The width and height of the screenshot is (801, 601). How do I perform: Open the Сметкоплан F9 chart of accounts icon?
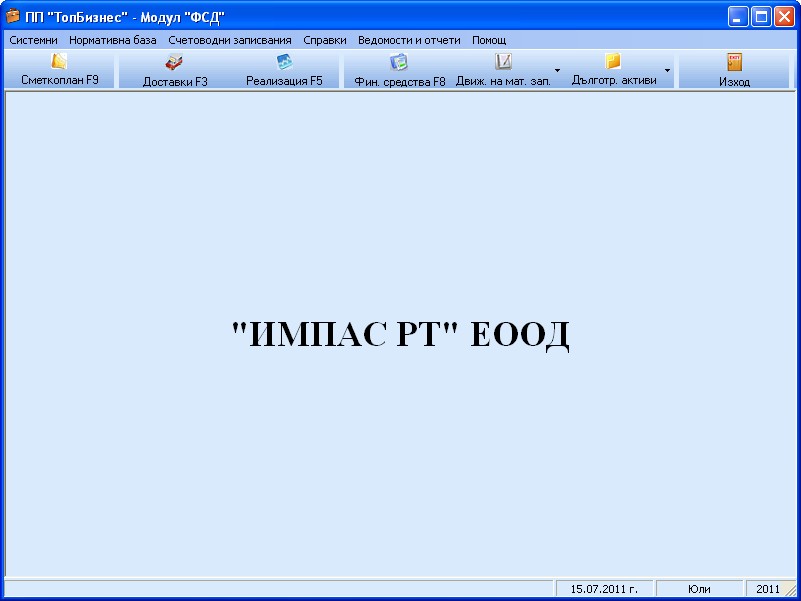(x=59, y=61)
